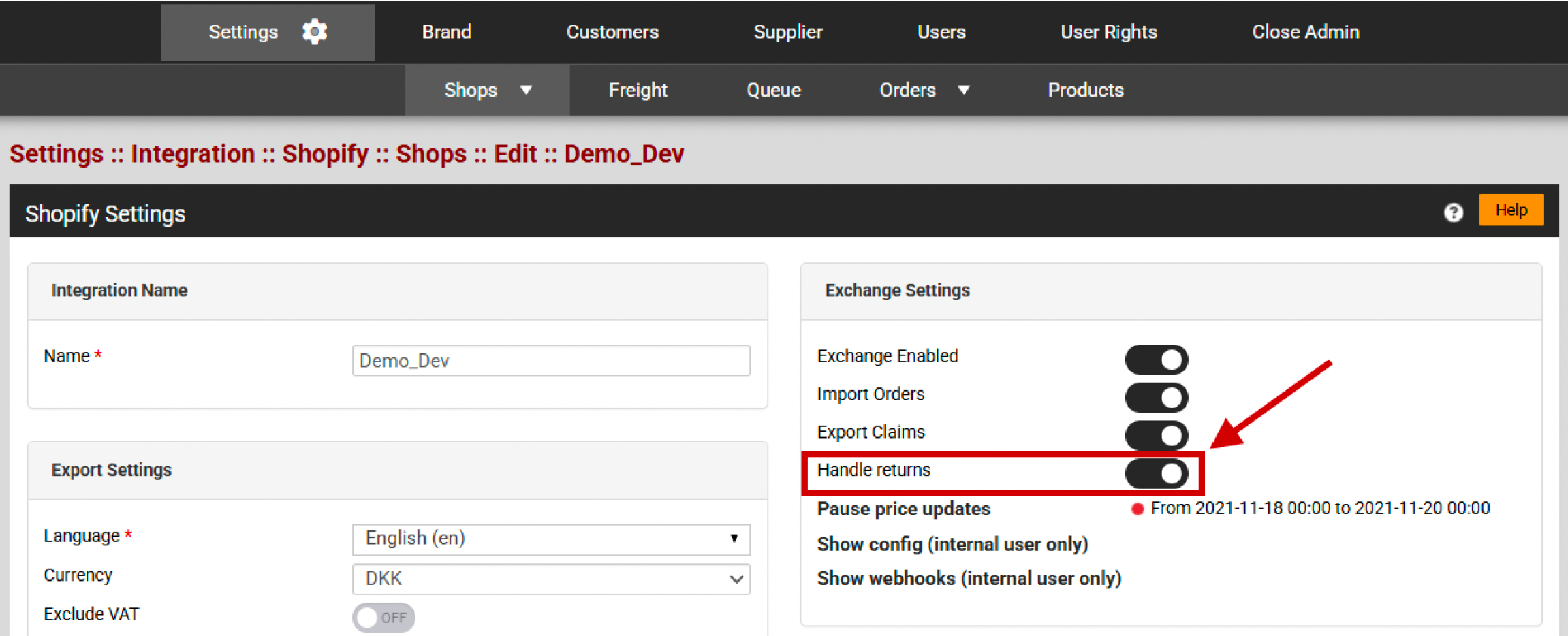This screenshot has height=636, width=1568.
Task: Open the Language dropdown
Action: pos(551,539)
